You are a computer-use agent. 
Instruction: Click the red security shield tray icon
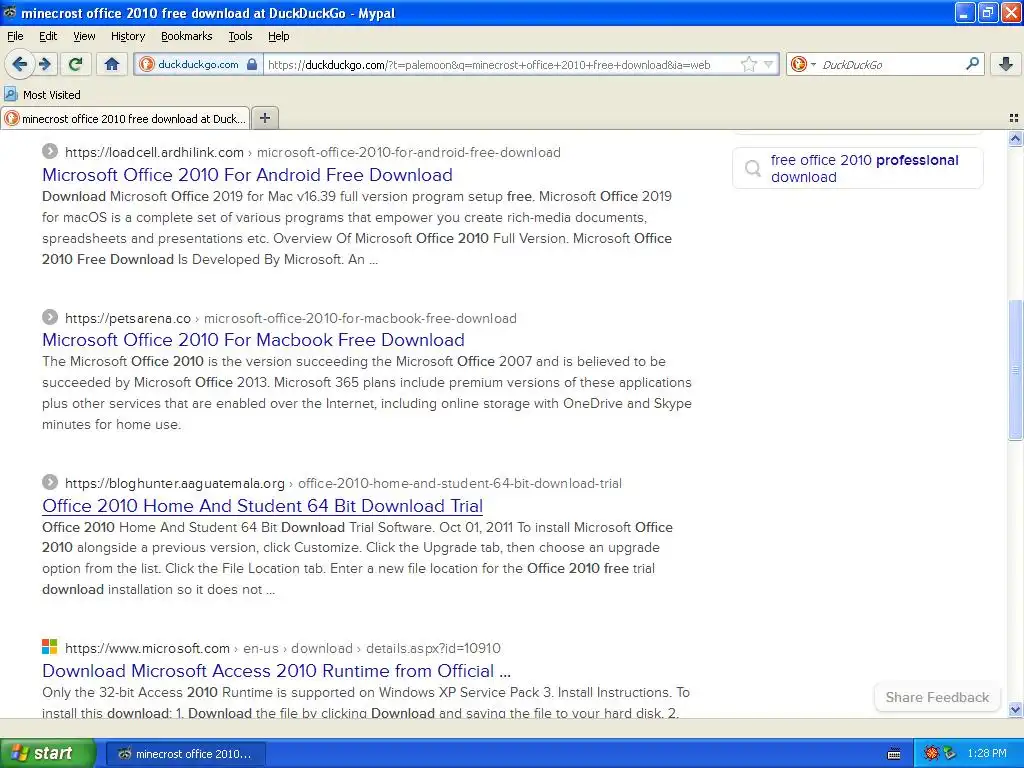point(932,753)
